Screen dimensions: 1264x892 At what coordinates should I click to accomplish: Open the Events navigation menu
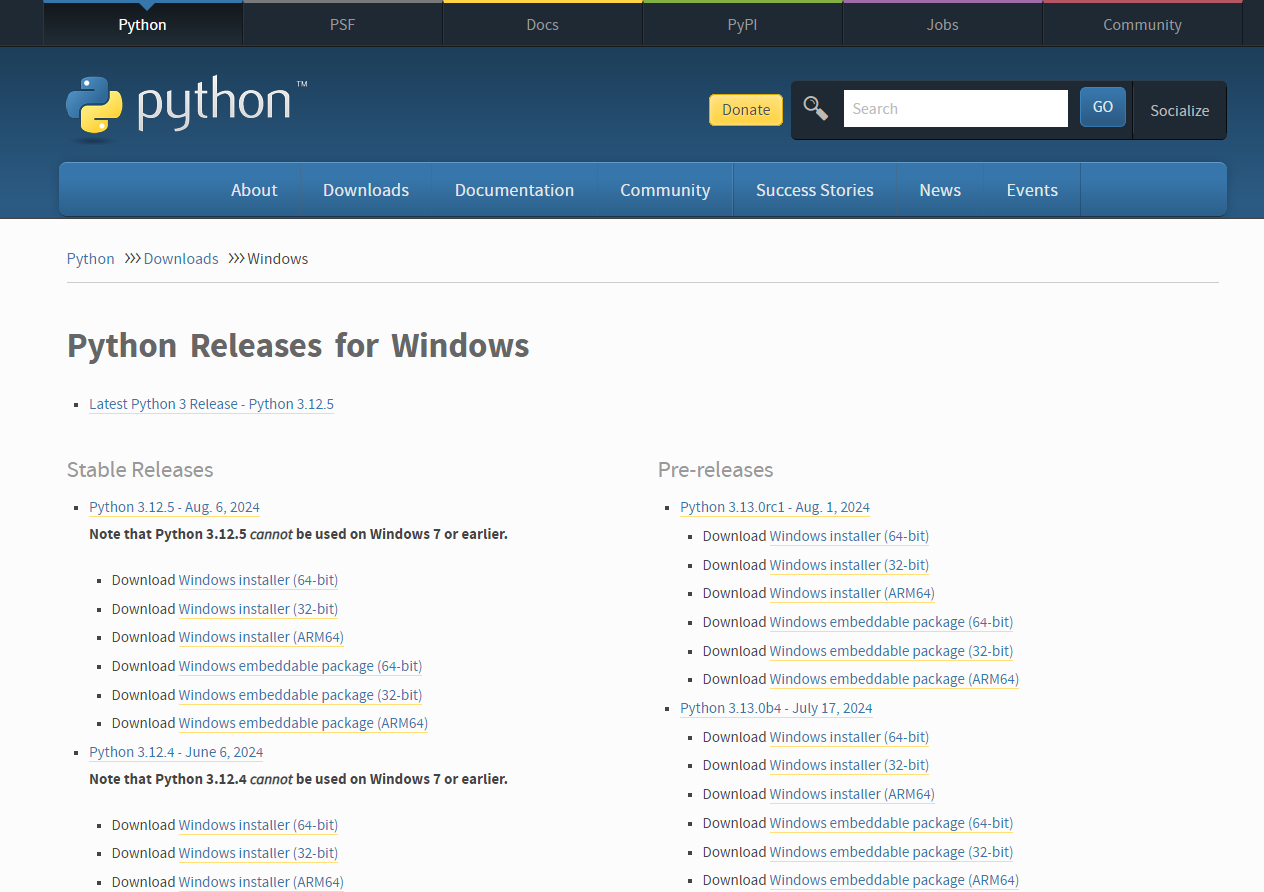tap(1032, 190)
